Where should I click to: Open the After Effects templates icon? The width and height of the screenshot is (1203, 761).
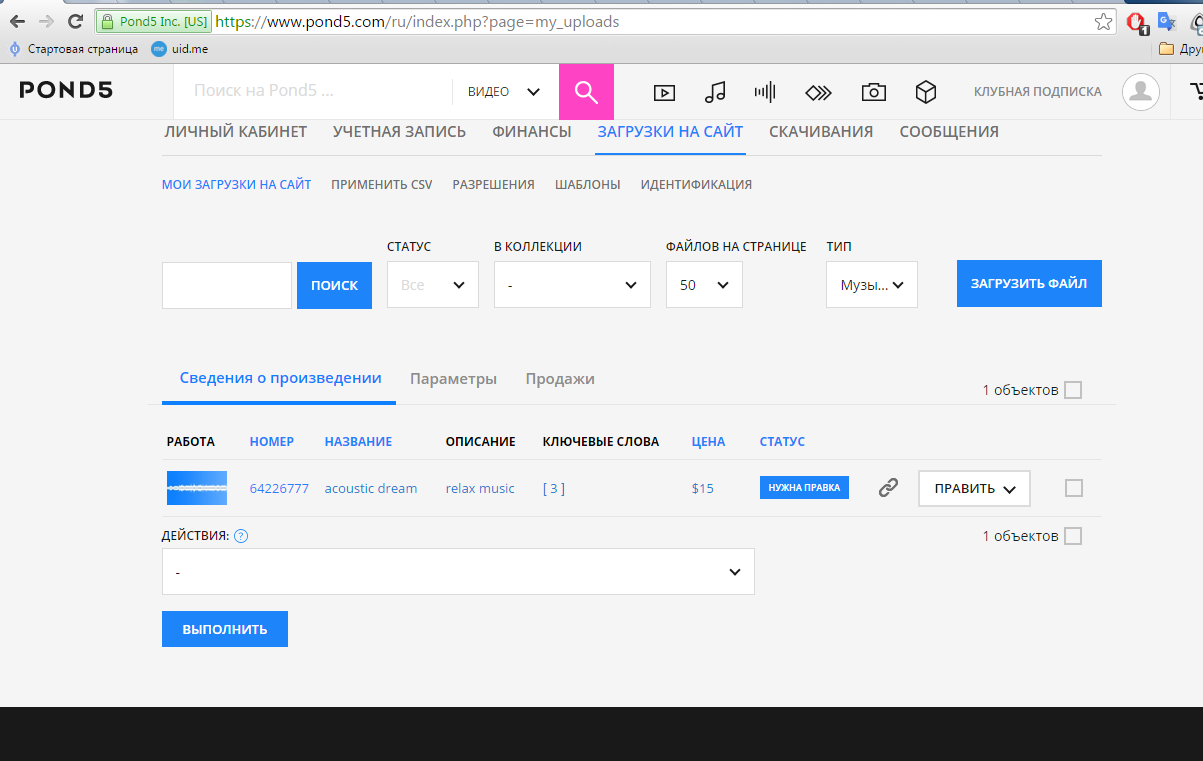[x=819, y=93]
